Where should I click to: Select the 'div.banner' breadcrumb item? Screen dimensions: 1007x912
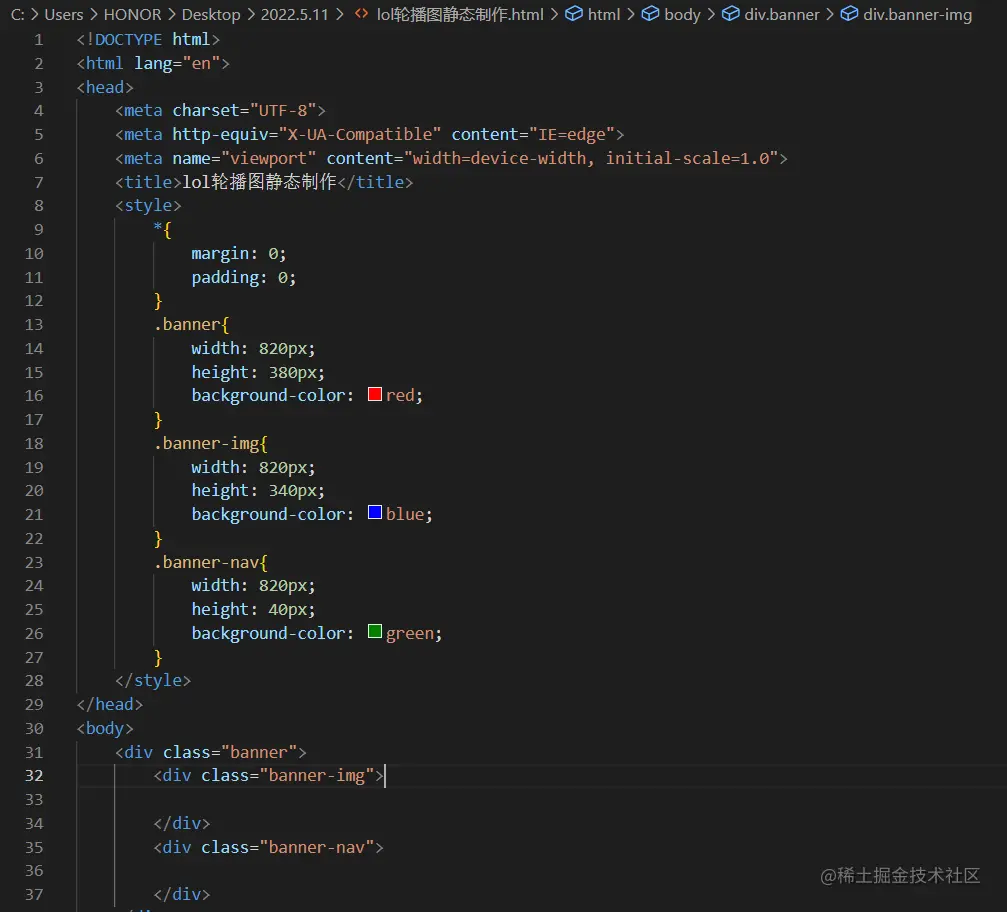pyautogui.click(x=782, y=14)
